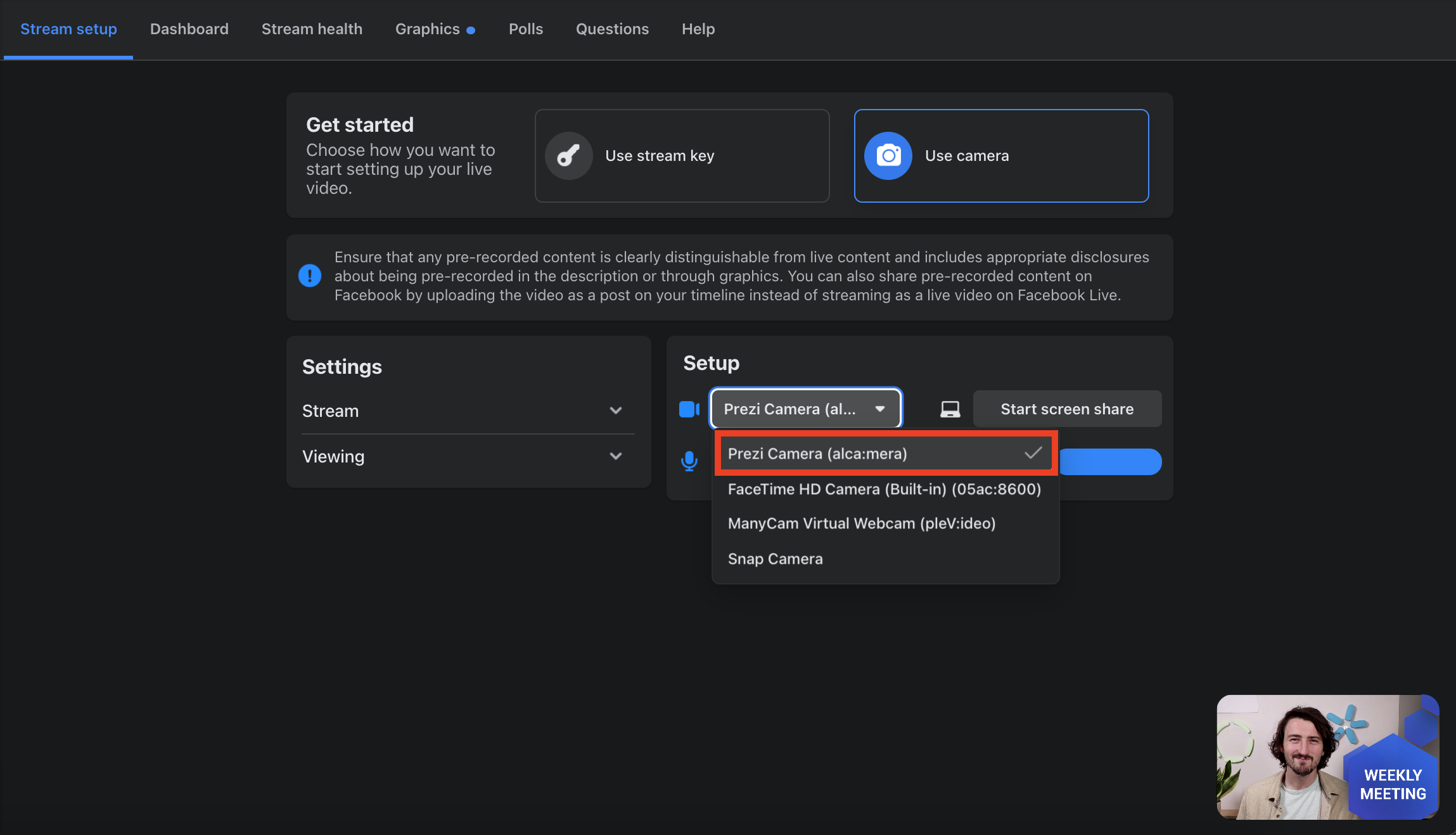
Task: Open the Prezi Camera source dropdown
Action: tap(805, 409)
